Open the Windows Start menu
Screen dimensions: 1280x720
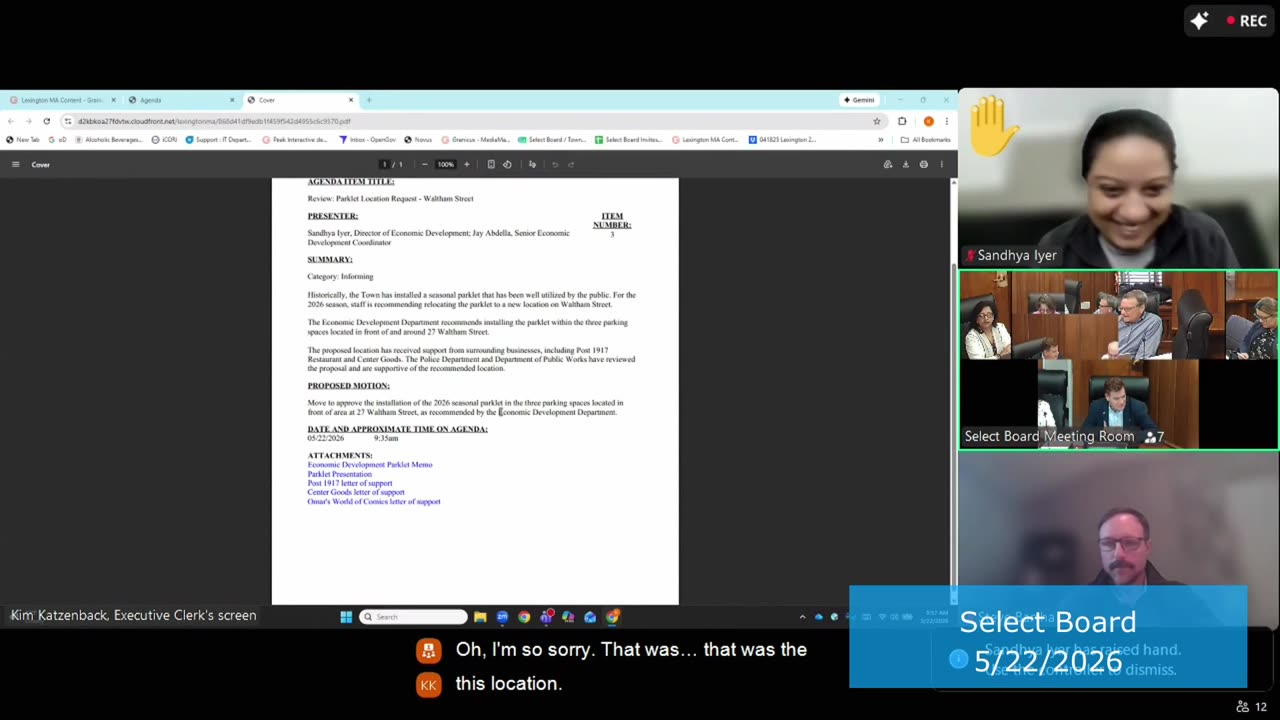(x=346, y=617)
